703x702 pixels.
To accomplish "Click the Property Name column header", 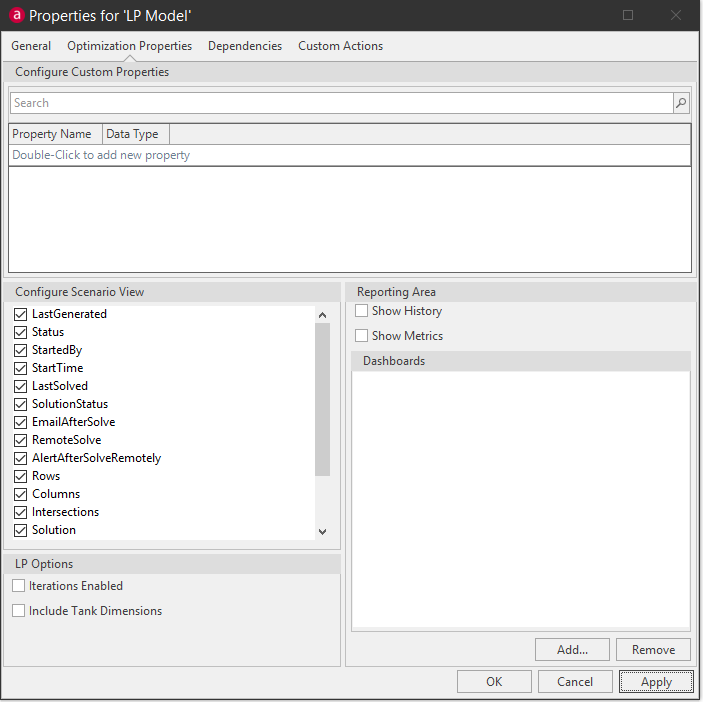I will (56, 134).
